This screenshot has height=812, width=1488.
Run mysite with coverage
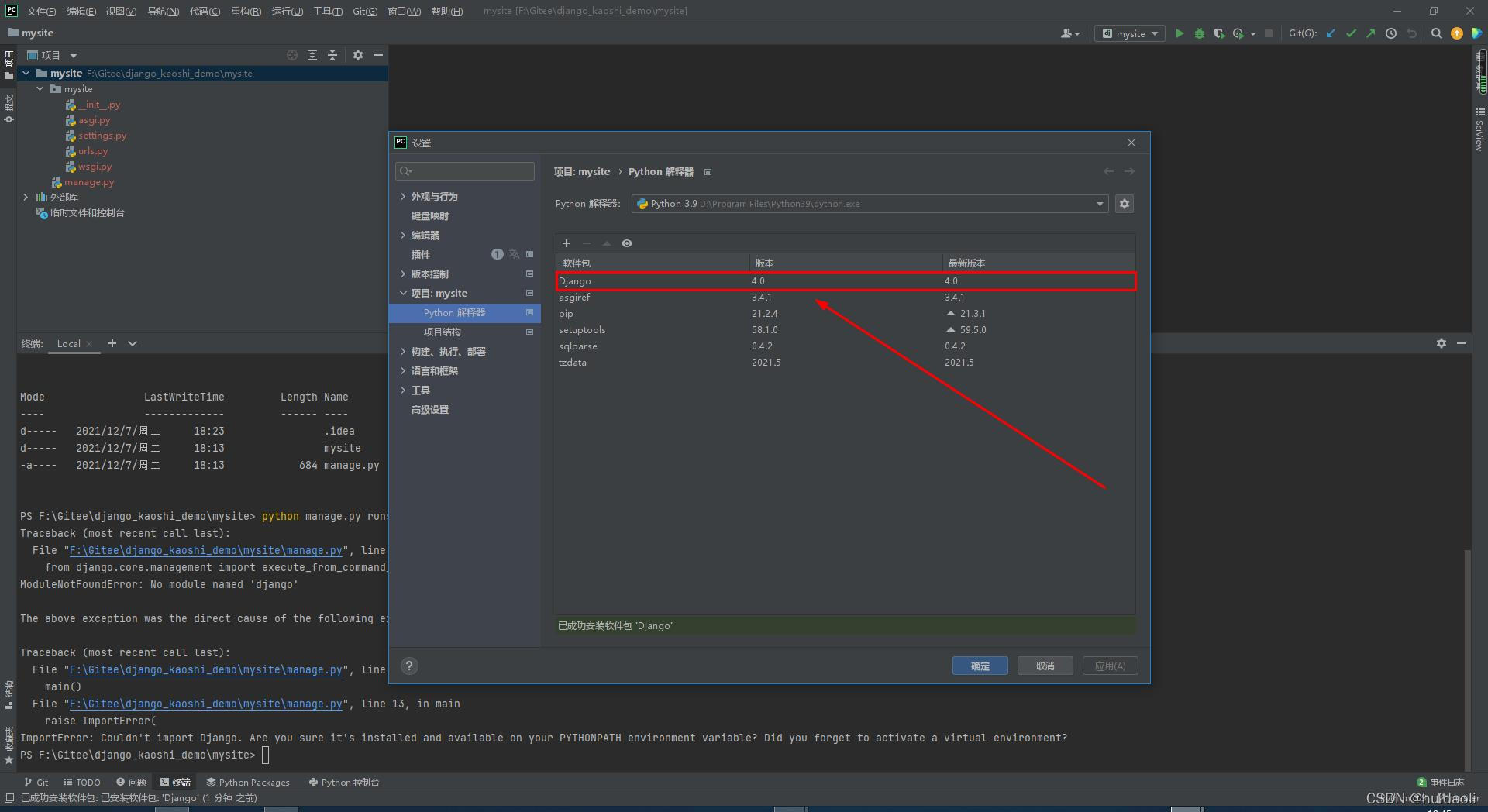pos(1219,33)
